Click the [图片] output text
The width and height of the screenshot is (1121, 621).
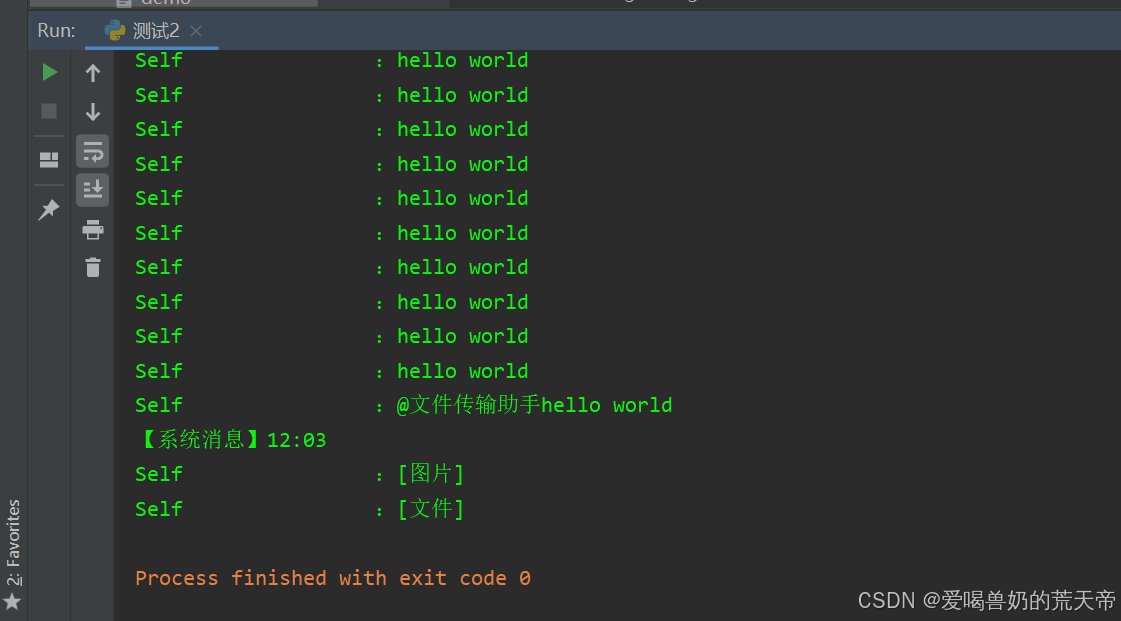click(x=431, y=474)
